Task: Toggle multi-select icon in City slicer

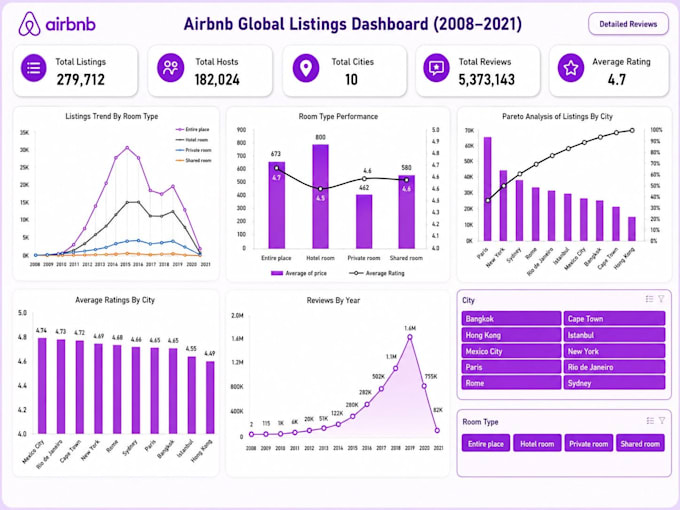Action: (x=649, y=299)
